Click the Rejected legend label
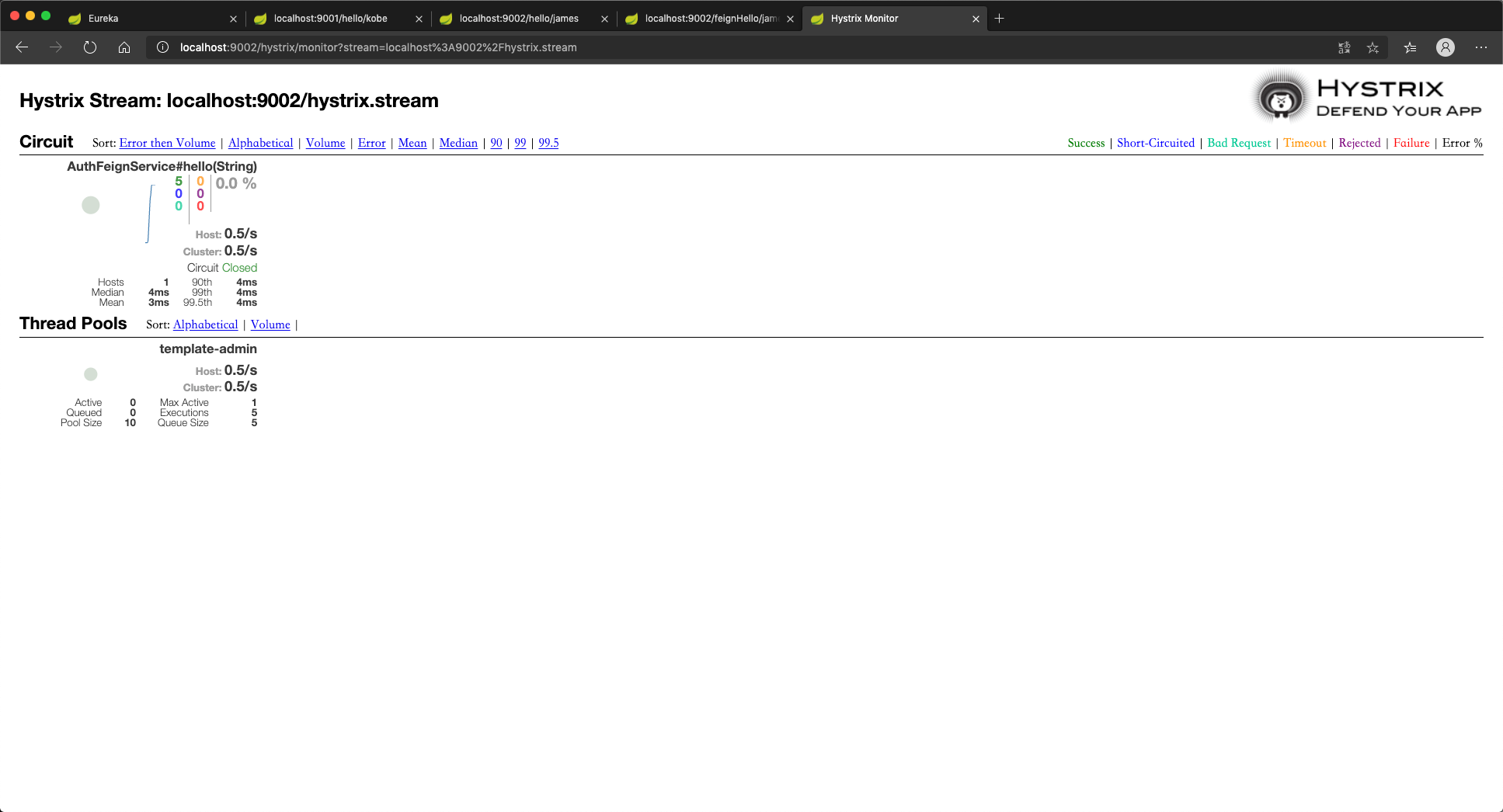This screenshot has height=812, width=1503. [x=1359, y=143]
